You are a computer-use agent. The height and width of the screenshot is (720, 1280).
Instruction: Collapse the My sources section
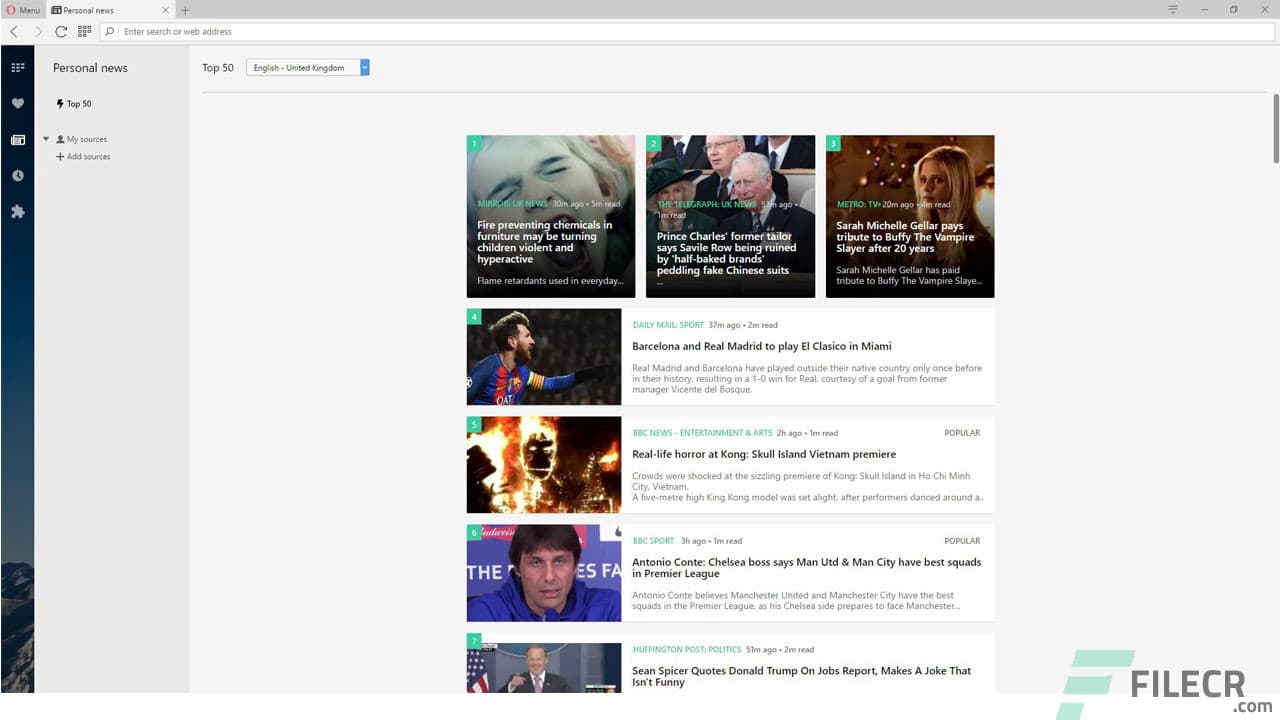pos(46,139)
